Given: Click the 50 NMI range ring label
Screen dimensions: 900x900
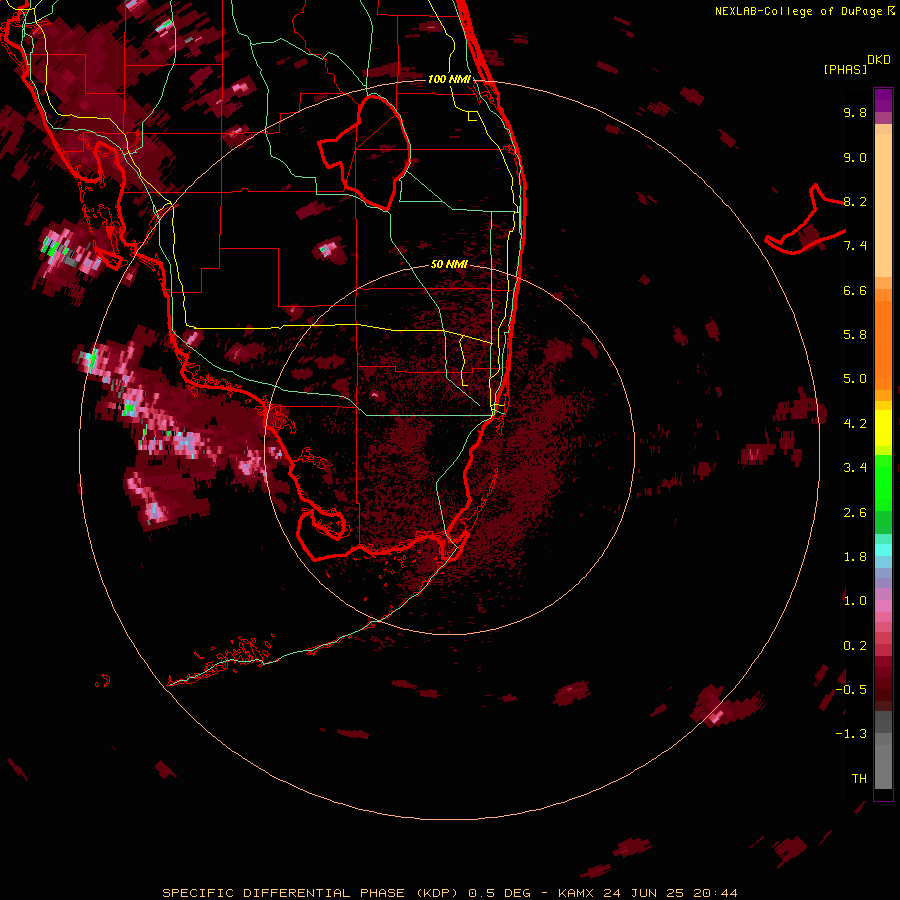Looking at the screenshot, I should tap(449, 264).
